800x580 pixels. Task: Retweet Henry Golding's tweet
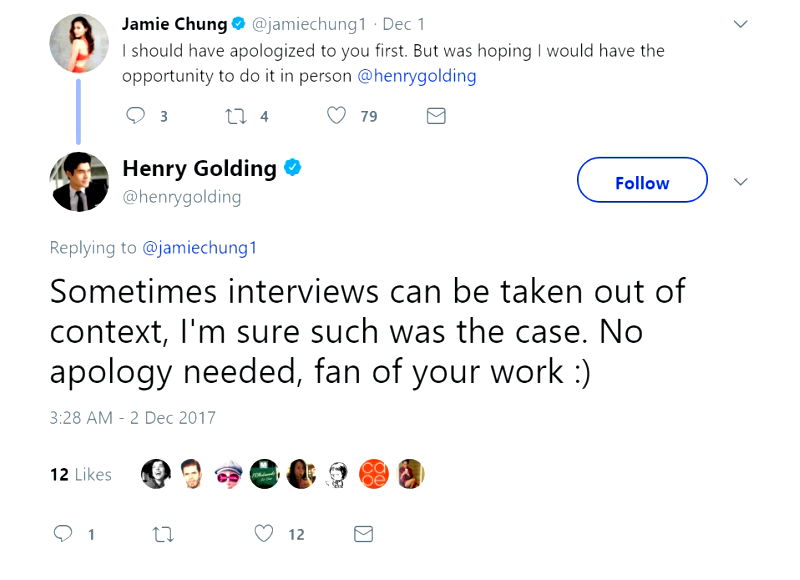[x=162, y=534]
